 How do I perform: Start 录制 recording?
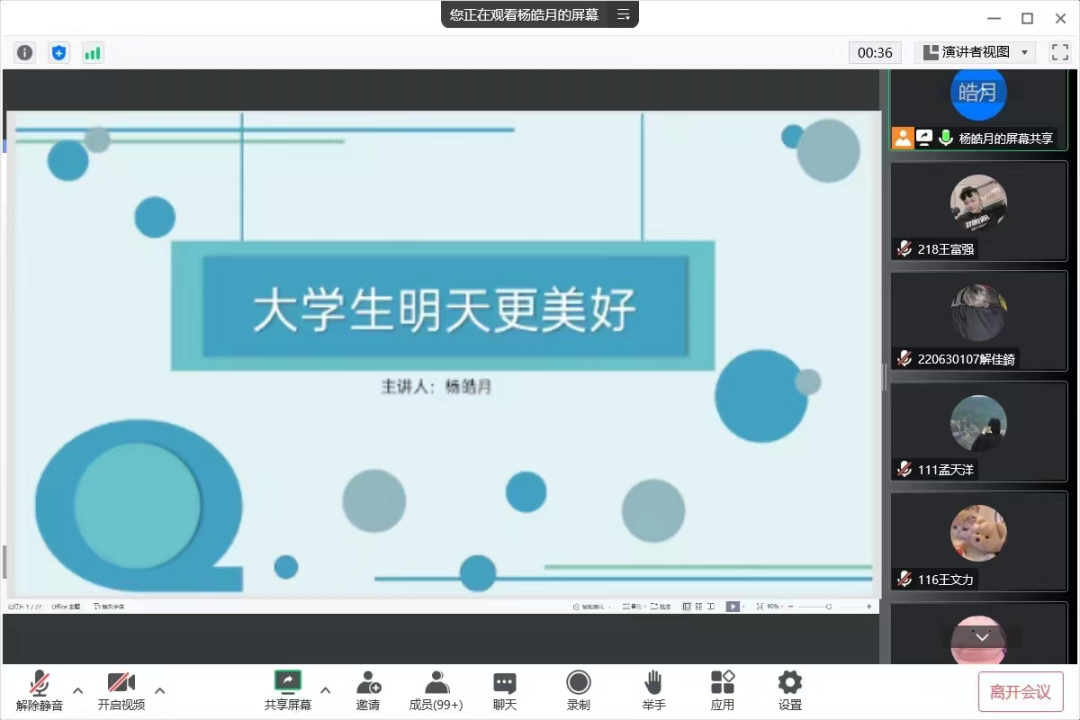pos(578,690)
